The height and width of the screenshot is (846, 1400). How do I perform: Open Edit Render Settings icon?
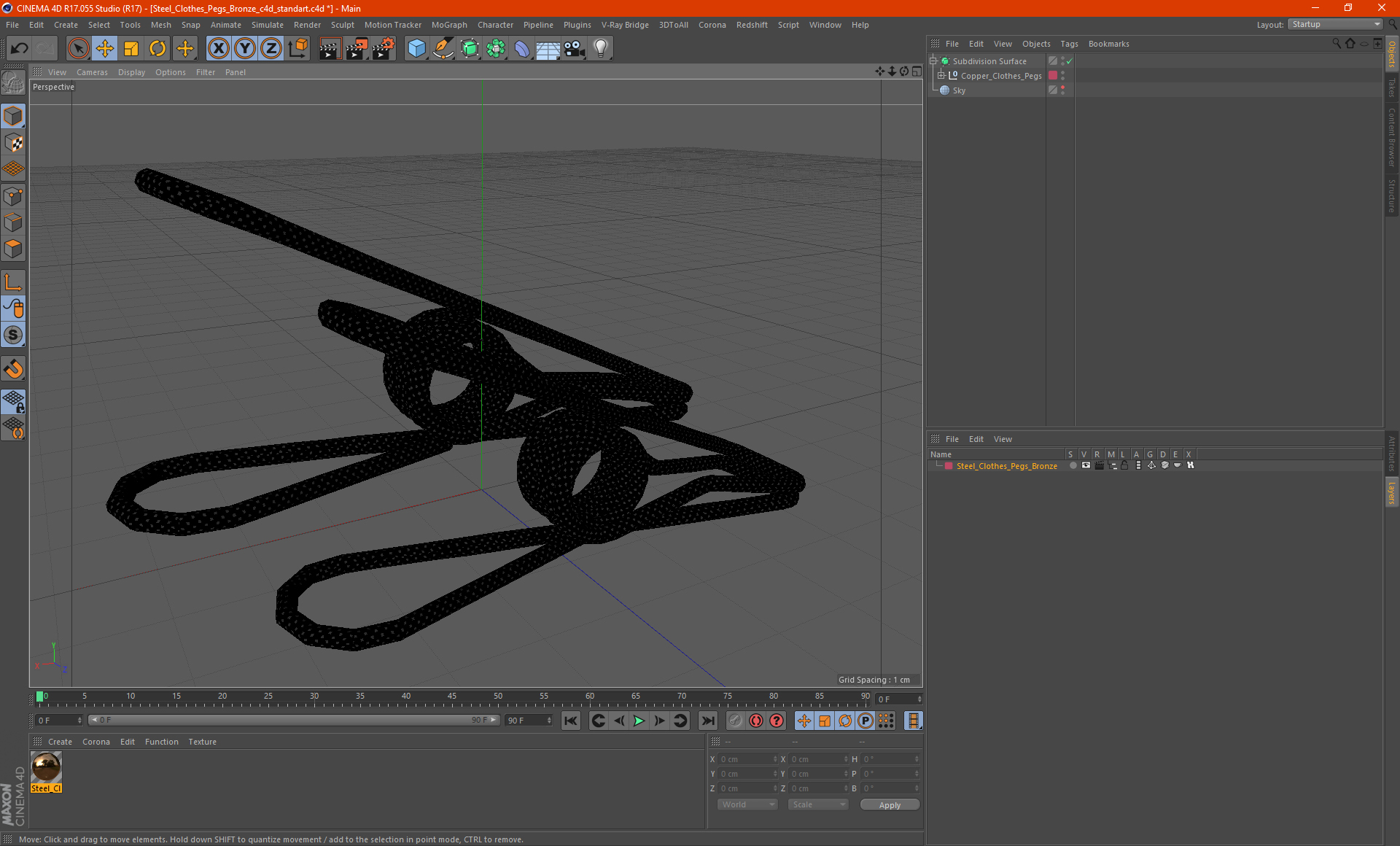click(x=384, y=49)
